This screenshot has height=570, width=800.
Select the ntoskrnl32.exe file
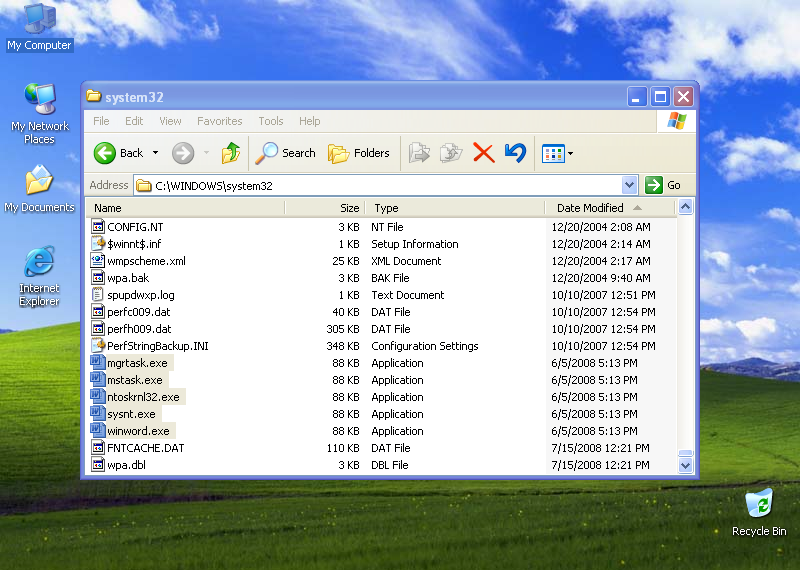pyautogui.click(x=143, y=397)
